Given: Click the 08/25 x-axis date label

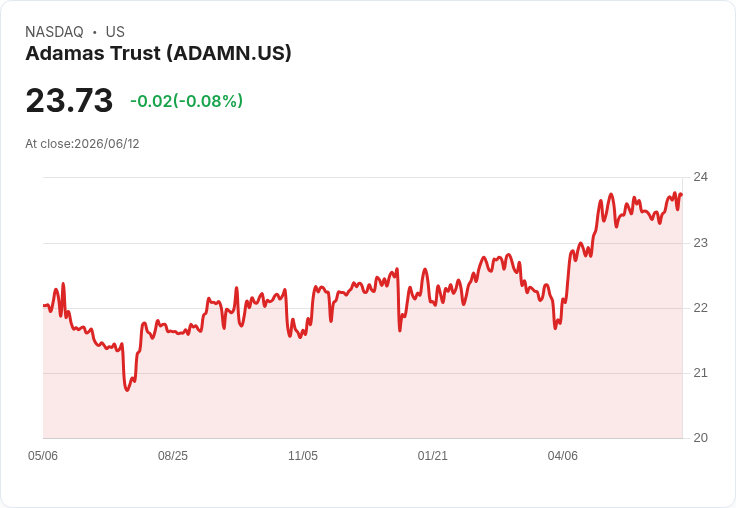Looking at the screenshot, I should [173, 456].
